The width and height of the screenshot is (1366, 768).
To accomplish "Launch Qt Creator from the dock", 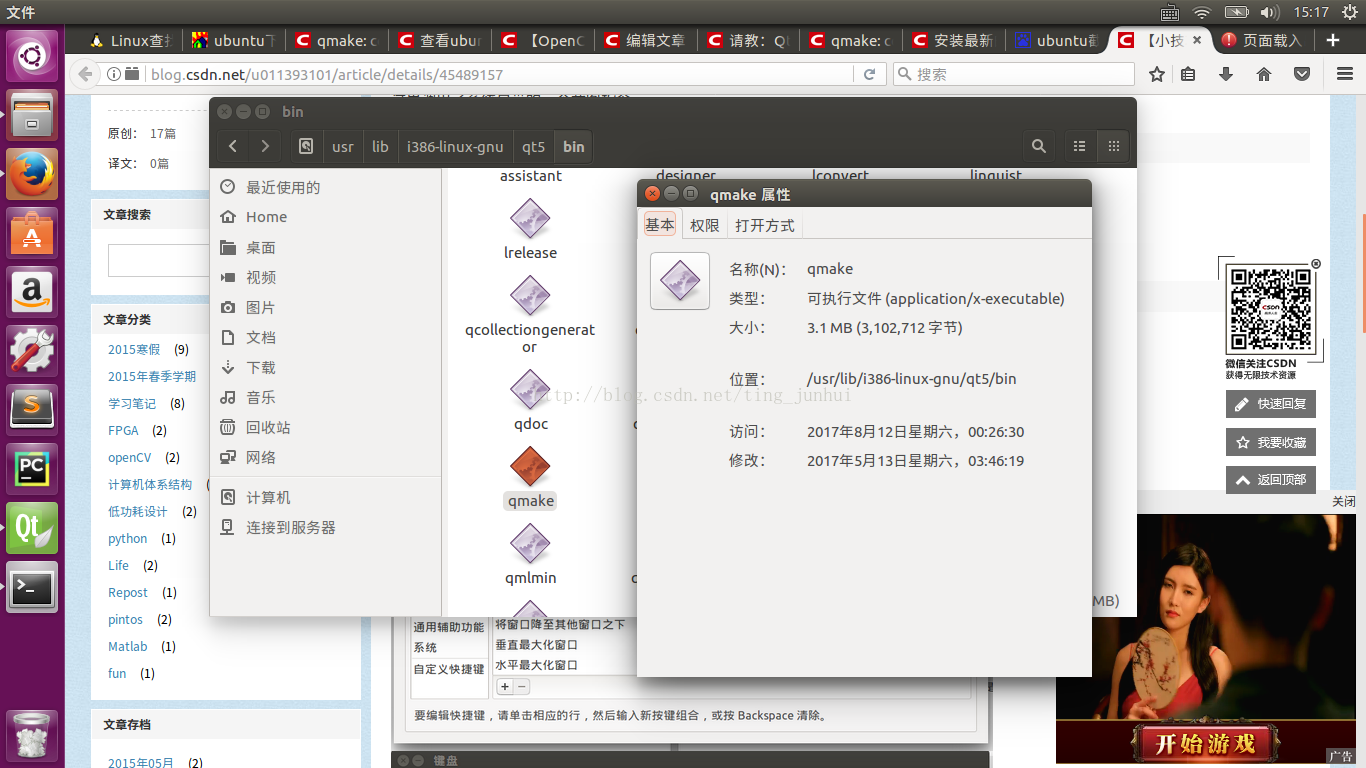I will click(x=33, y=528).
